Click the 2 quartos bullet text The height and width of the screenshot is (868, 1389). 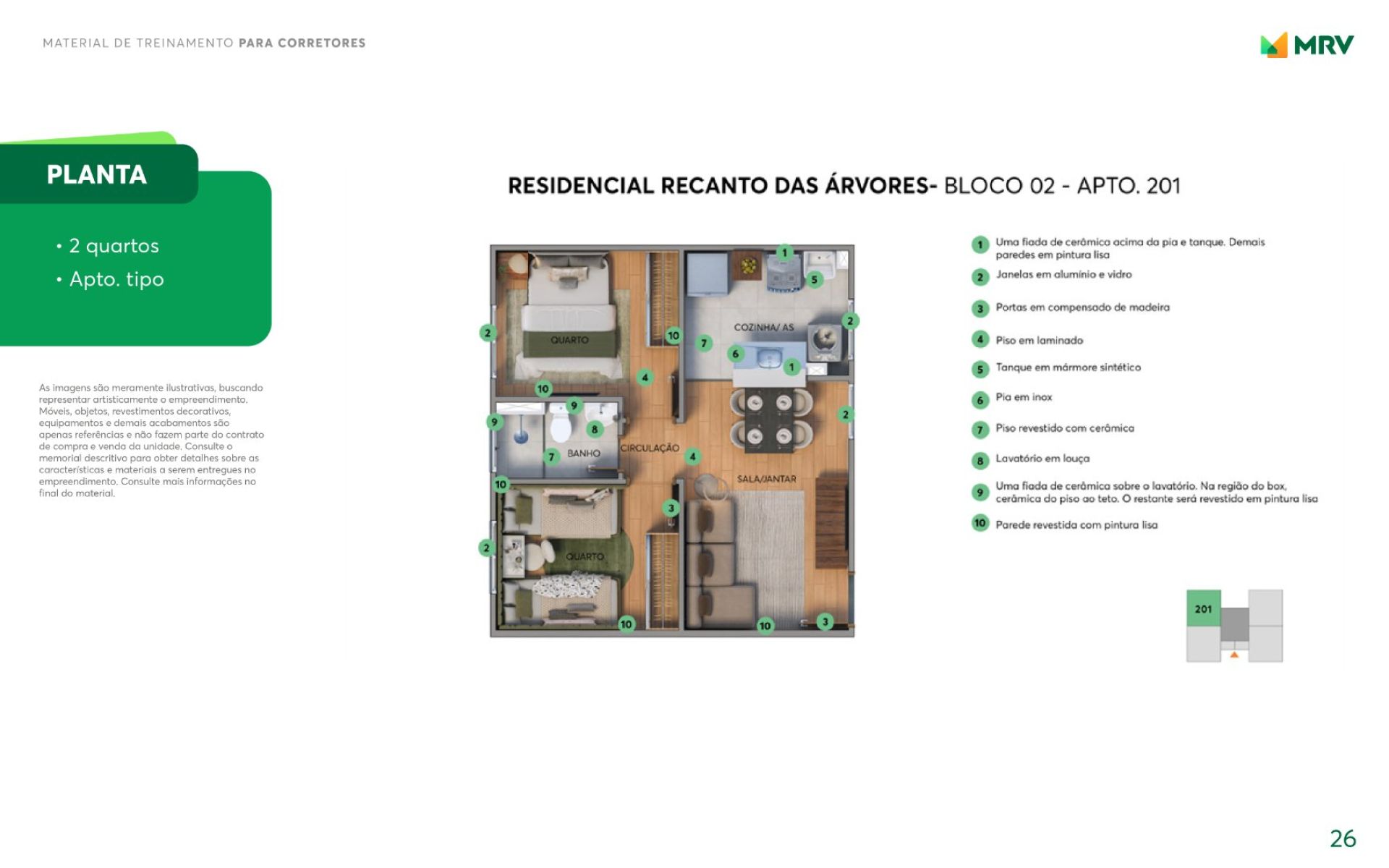point(114,246)
